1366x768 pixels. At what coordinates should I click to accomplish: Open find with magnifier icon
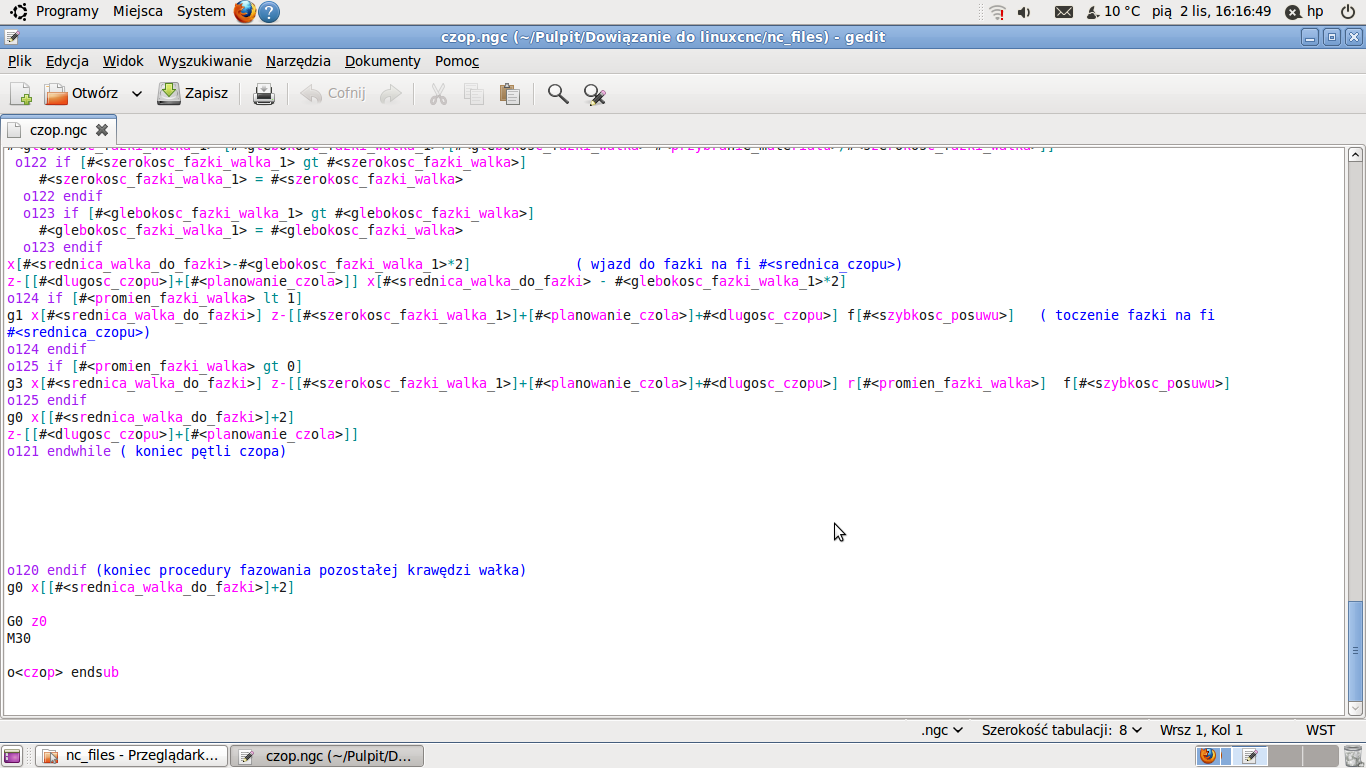(558, 94)
